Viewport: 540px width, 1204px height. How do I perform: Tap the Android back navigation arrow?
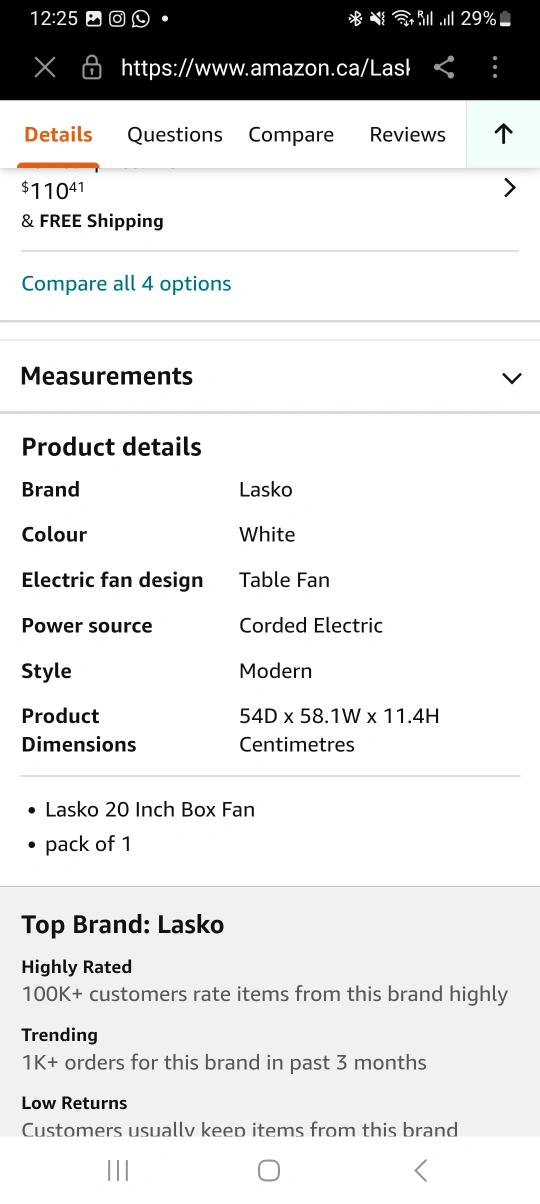click(x=421, y=1170)
